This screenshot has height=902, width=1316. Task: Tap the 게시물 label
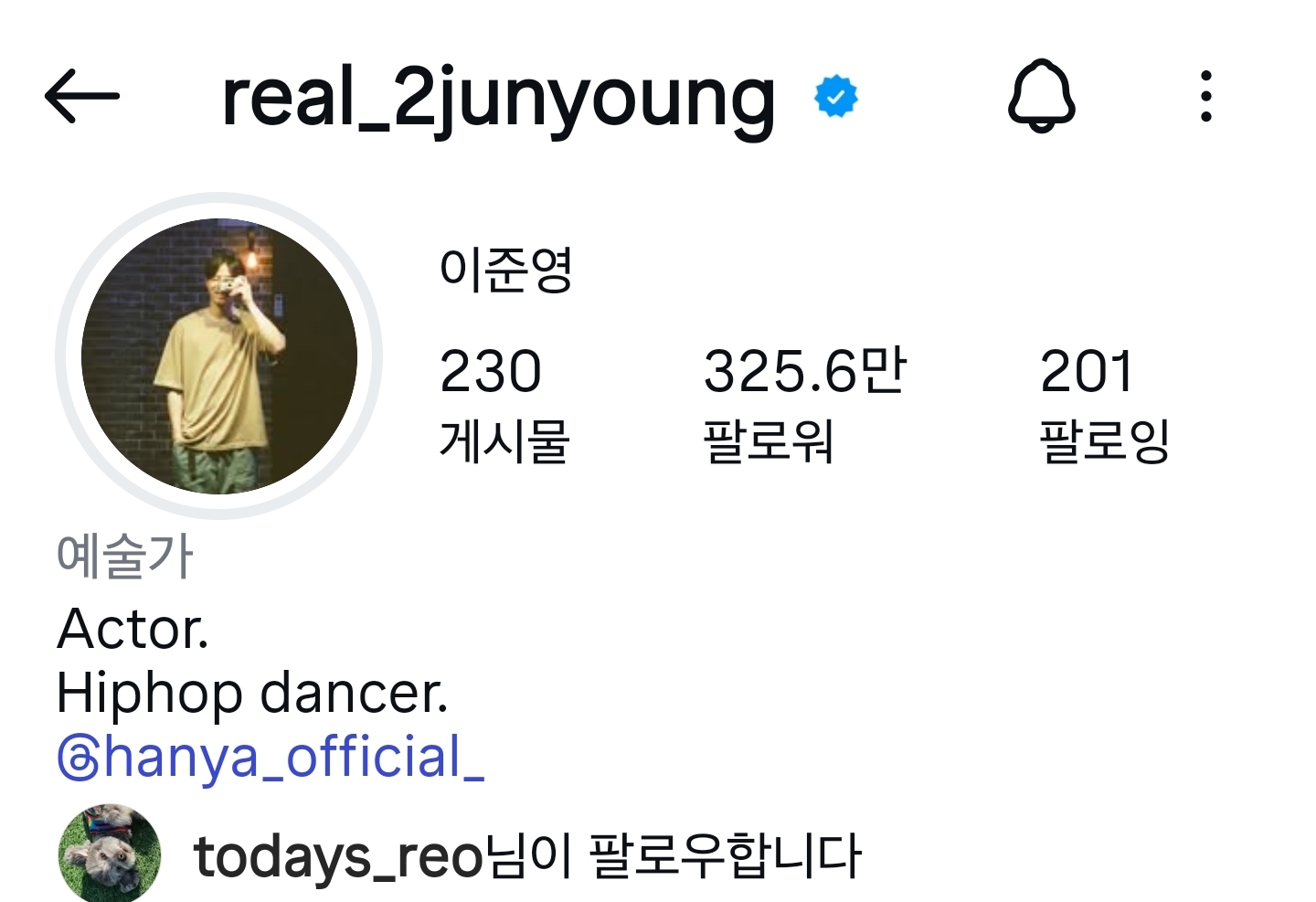pos(504,441)
